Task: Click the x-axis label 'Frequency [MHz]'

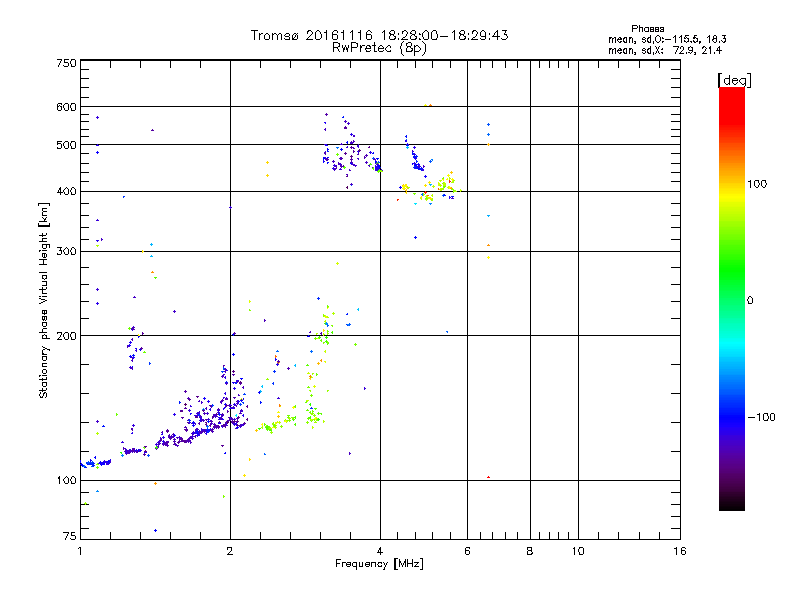Action: [379, 564]
